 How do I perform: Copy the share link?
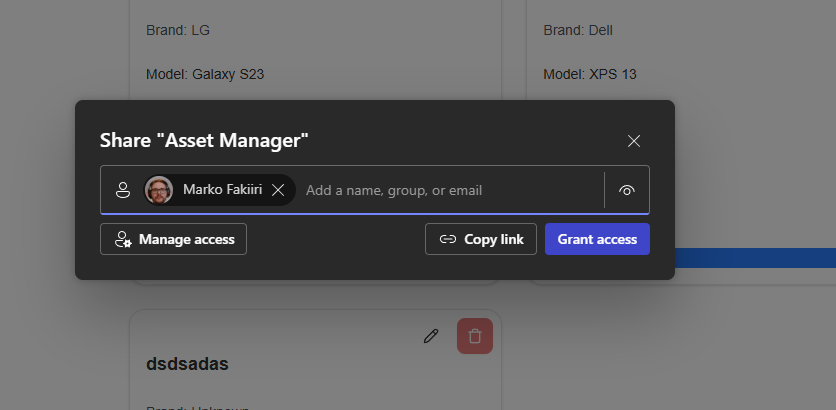(481, 239)
